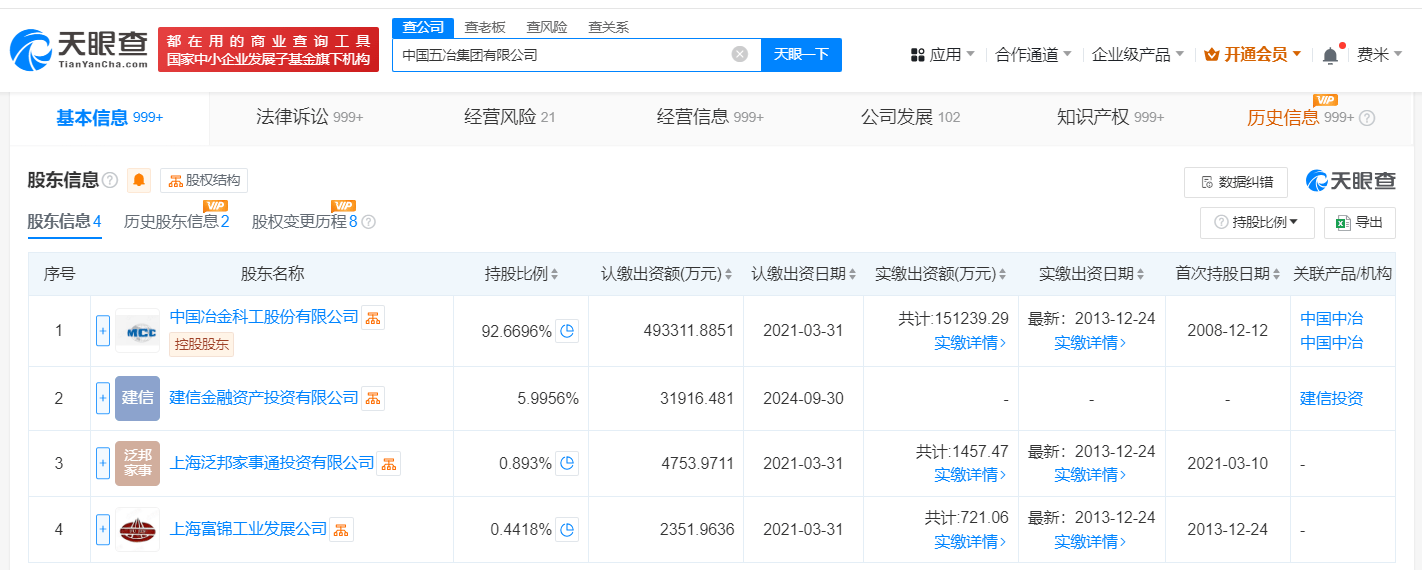The width and height of the screenshot is (1422, 570).
Task: Open the 基本信息 tab
Action: click(109, 118)
